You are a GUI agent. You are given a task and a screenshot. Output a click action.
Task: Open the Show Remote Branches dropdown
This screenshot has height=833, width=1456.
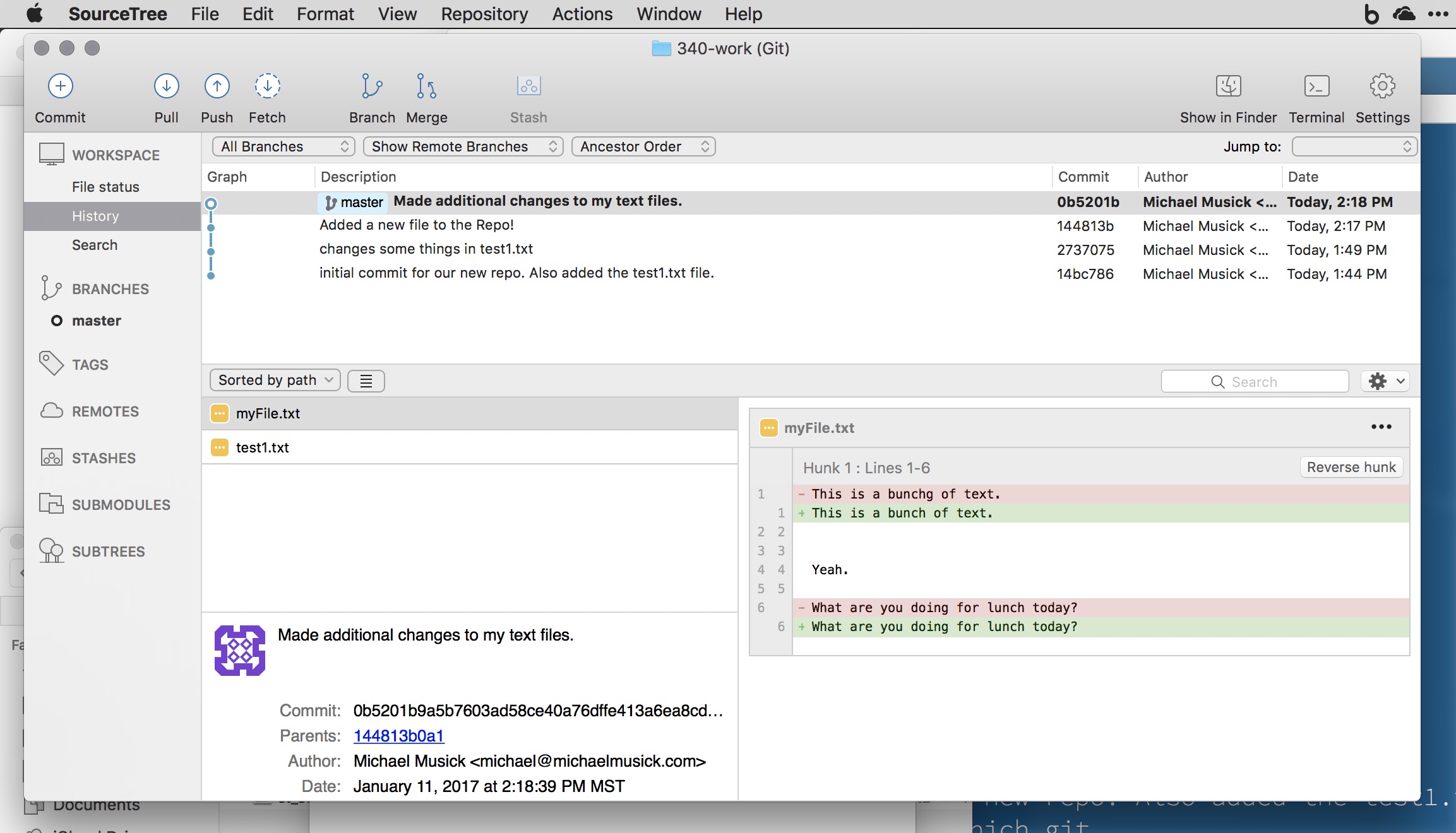click(x=463, y=146)
